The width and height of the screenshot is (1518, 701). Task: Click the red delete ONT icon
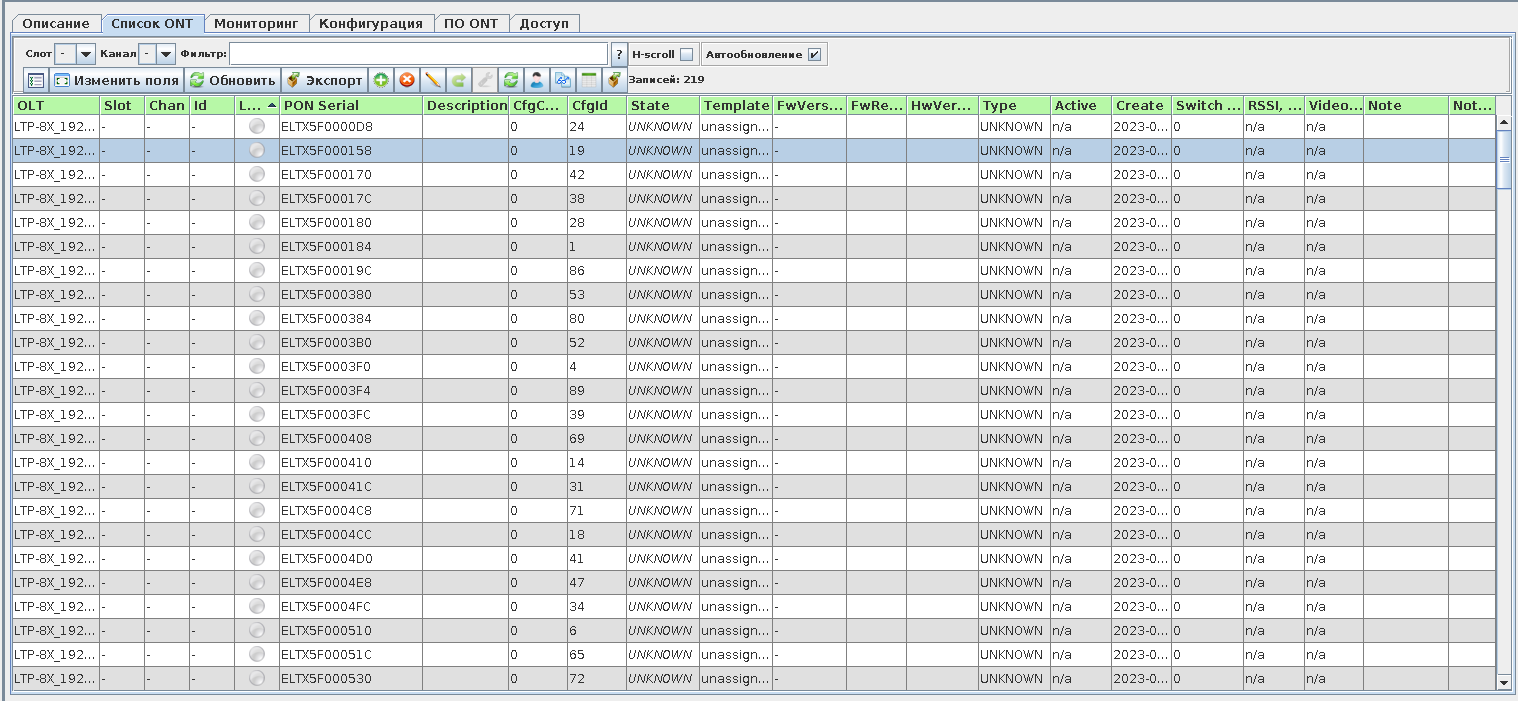coord(407,80)
